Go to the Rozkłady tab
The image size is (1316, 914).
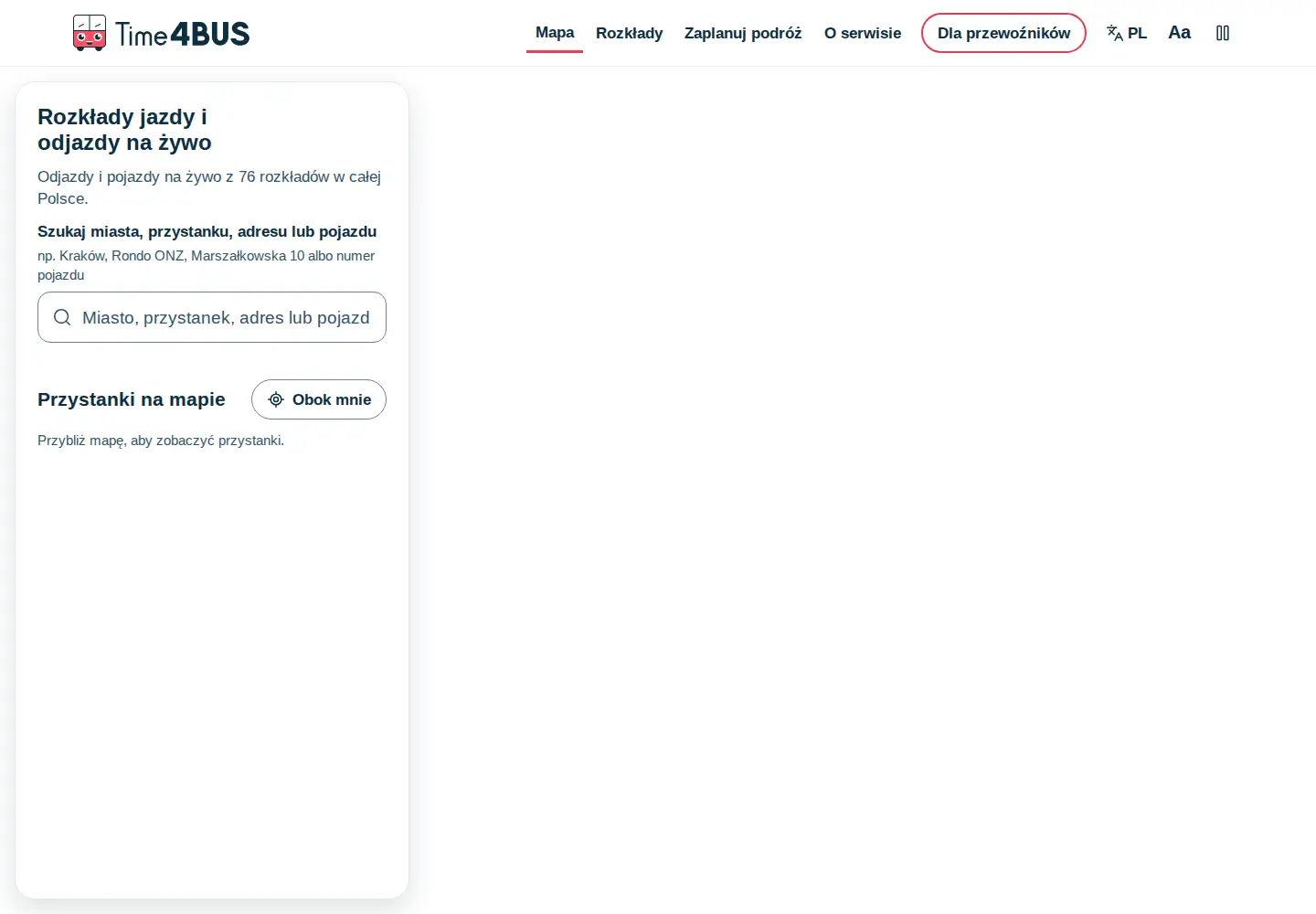click(630, 33)
